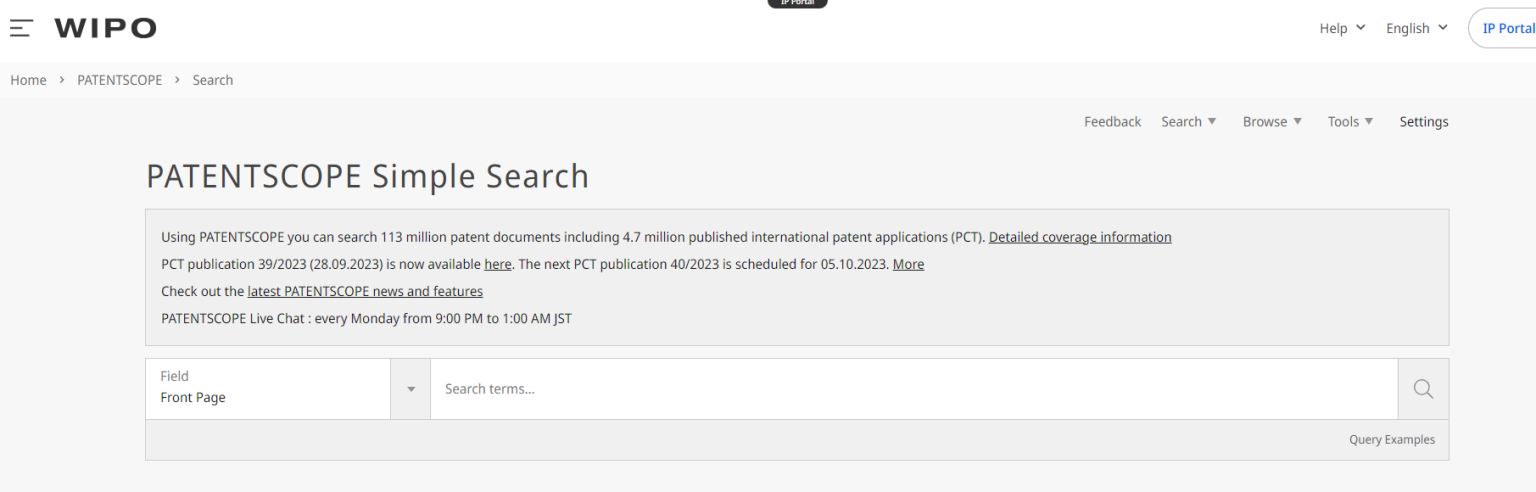Click the magnifying glass search icon
Screen dimensions: 1536x492
[1423, 389]
